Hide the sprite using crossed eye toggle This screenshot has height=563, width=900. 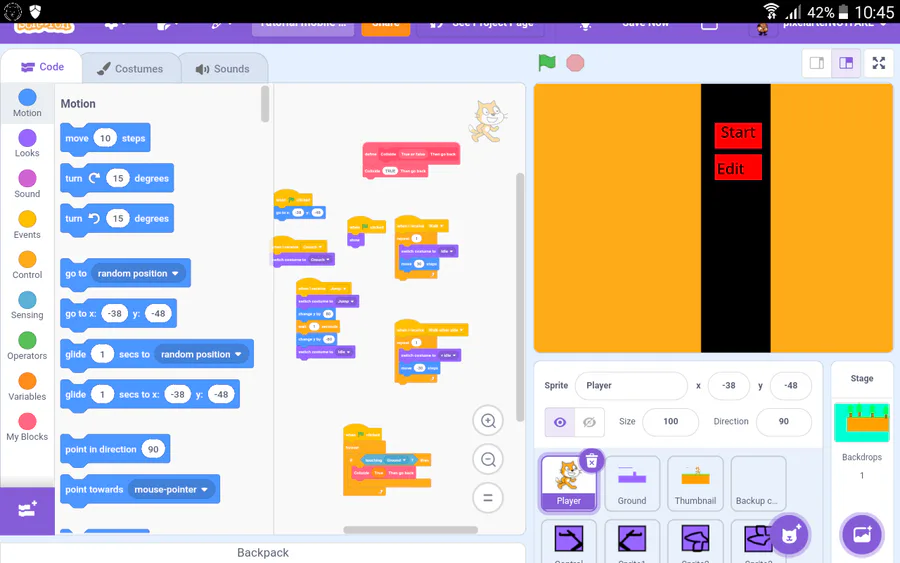pyautogui.click(x=589, y=422)
